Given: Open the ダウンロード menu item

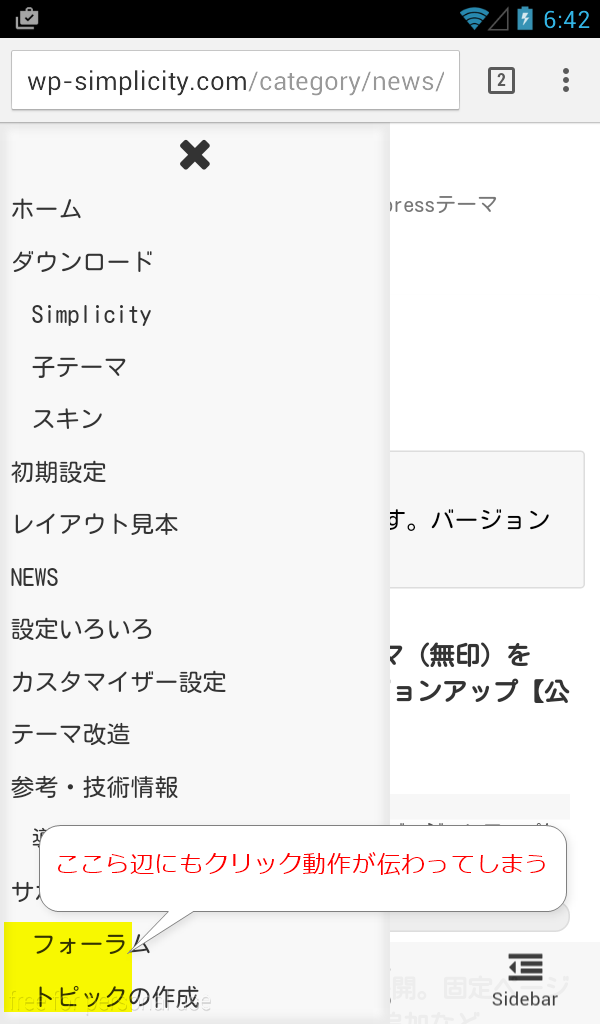Looking at the screenshot, I should (83, 262).
